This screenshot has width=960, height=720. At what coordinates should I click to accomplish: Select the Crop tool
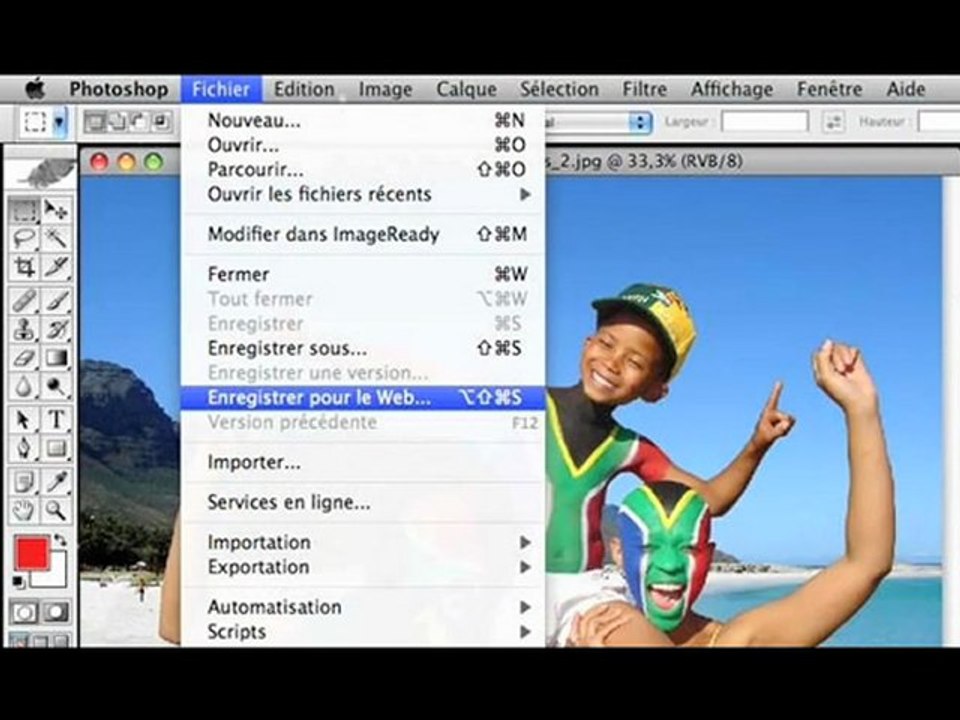(24, 266)
